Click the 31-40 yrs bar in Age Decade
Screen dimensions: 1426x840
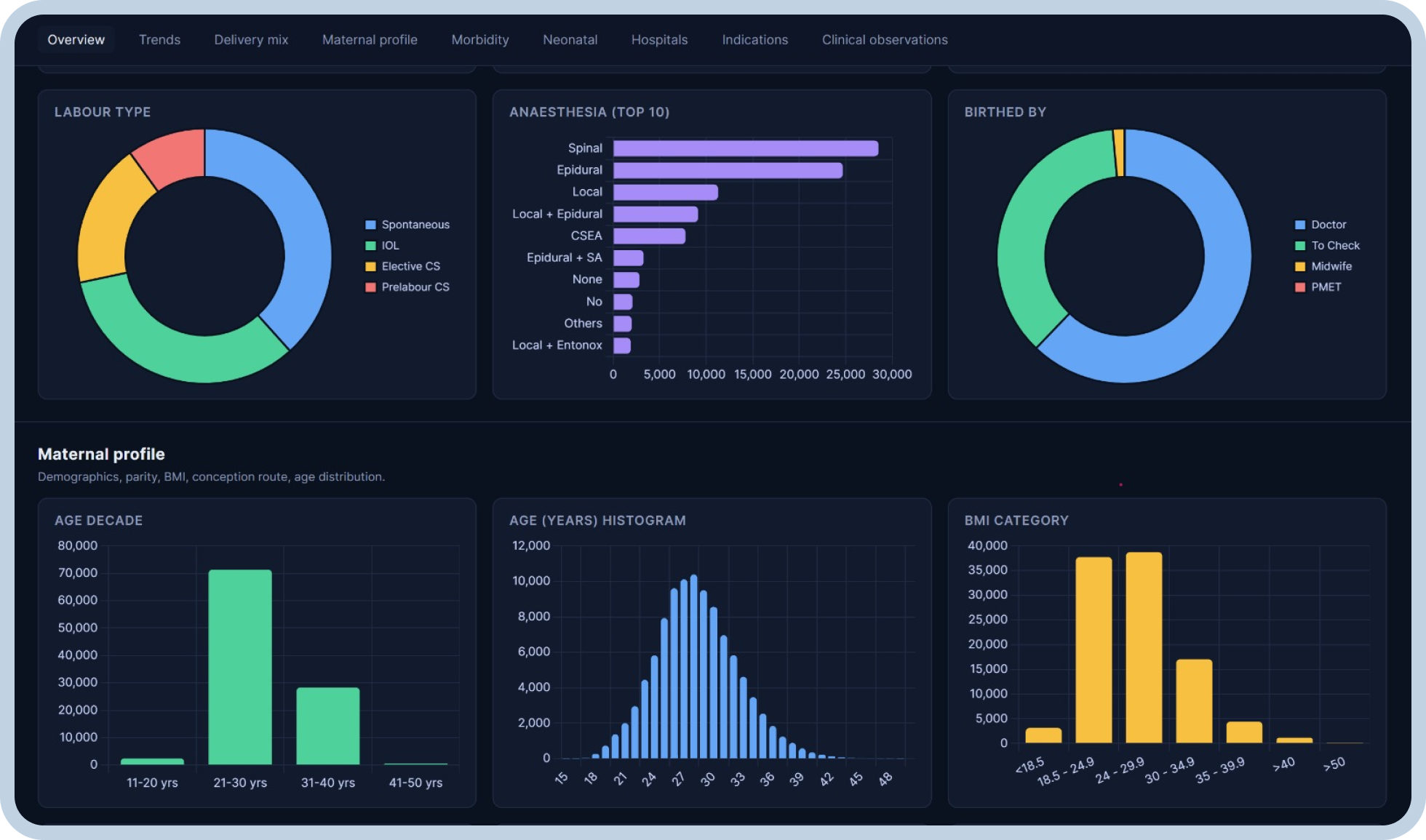(x=328, y=726)
